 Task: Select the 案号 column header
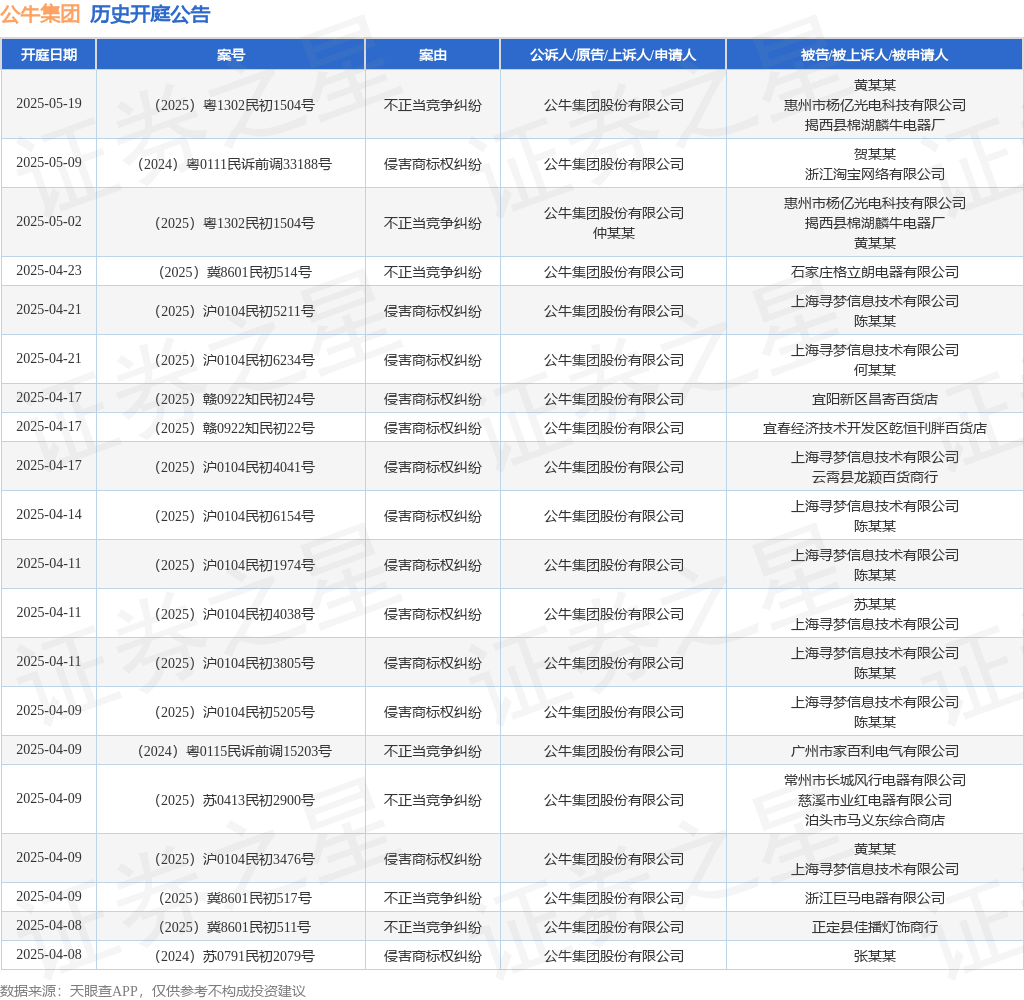[231, 55]
